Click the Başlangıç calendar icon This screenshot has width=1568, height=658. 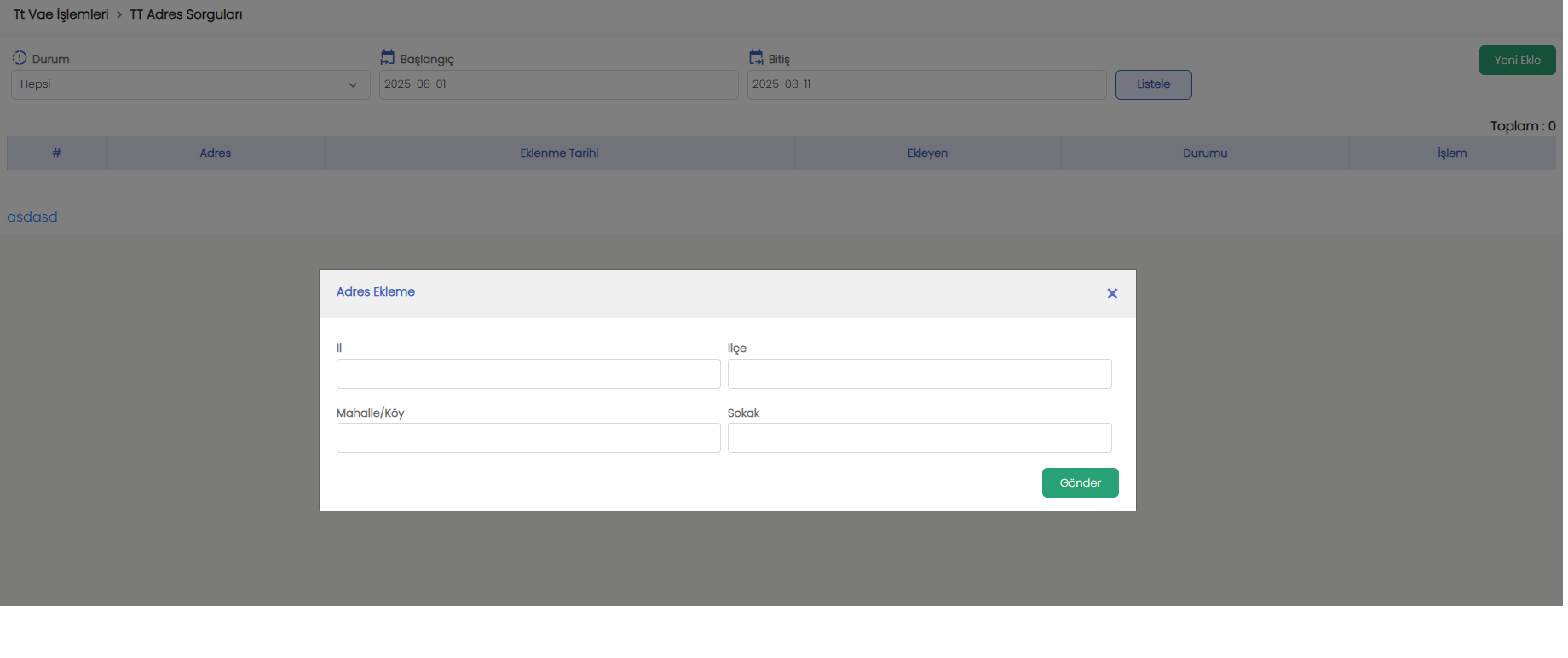(x=388, y=58)
